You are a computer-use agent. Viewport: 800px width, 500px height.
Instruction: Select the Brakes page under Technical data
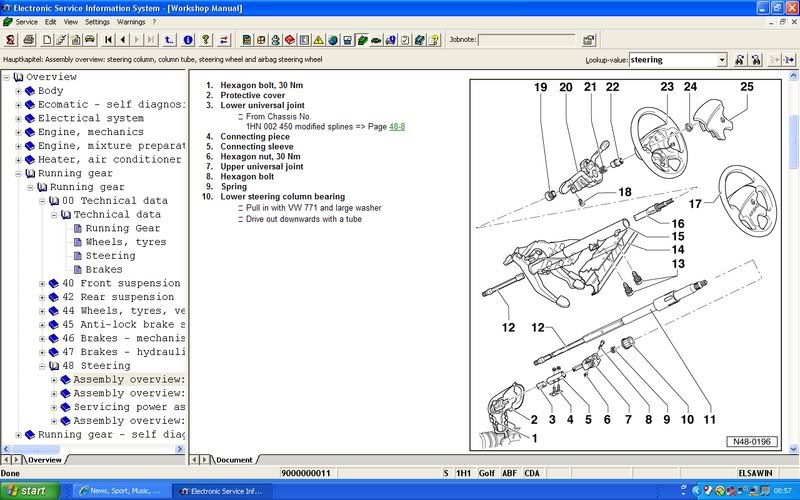click(x=104, y=269)
